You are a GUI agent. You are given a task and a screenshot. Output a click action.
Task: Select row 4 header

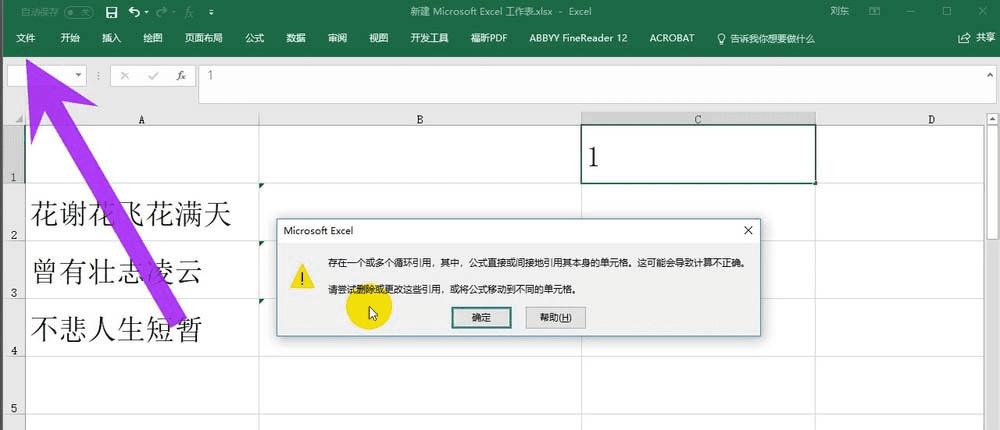coord(13,328)
